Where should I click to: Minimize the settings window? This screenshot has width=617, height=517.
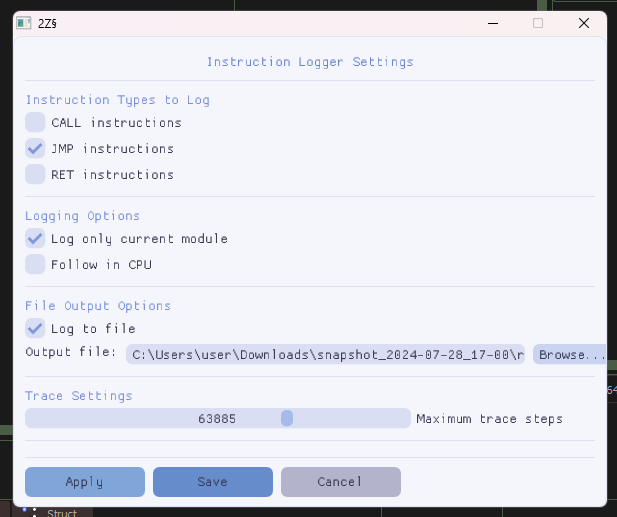tap(492, 23)
